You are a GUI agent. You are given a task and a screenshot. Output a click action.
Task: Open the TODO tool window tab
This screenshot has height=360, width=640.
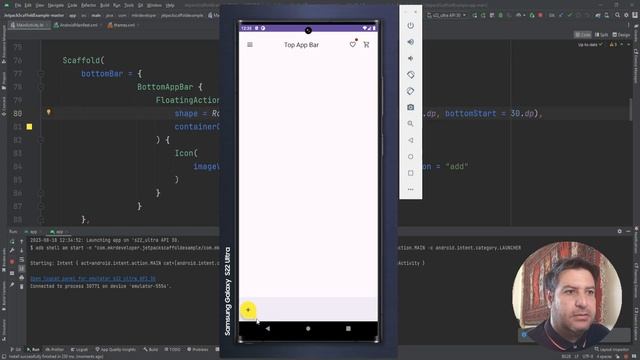173,349
